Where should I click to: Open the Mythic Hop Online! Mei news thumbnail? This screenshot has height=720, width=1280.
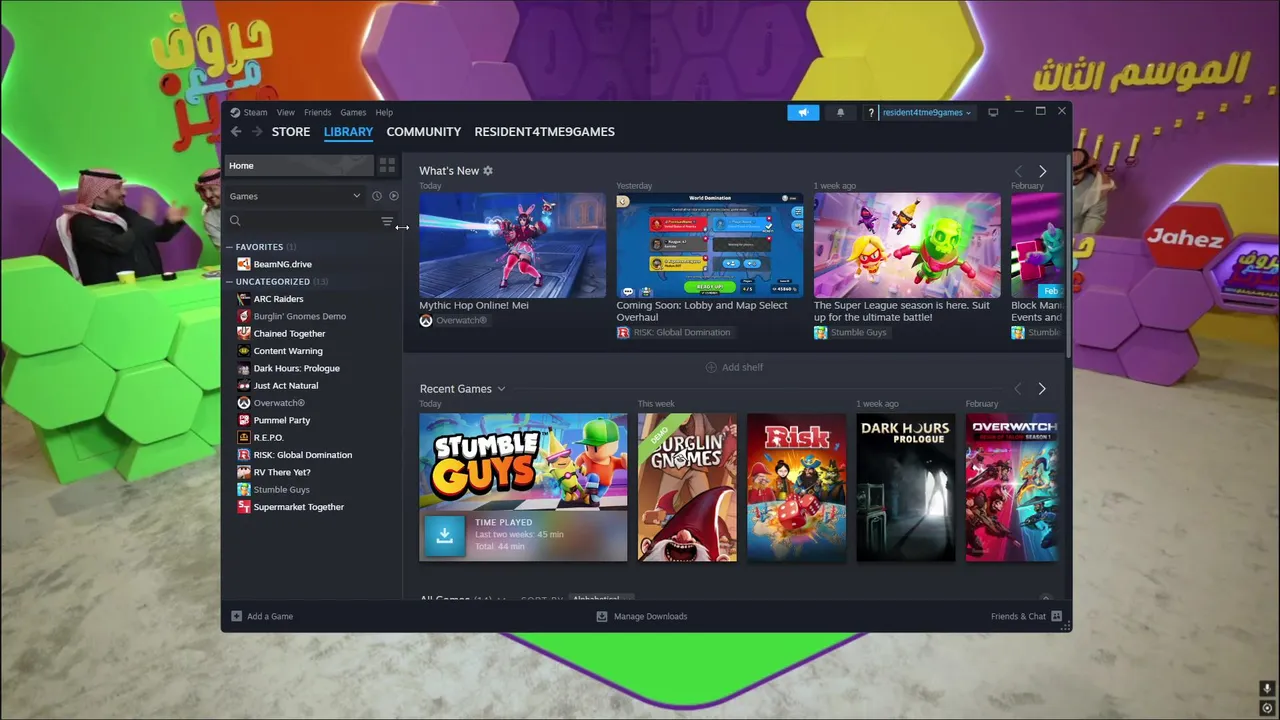point(512,246)
